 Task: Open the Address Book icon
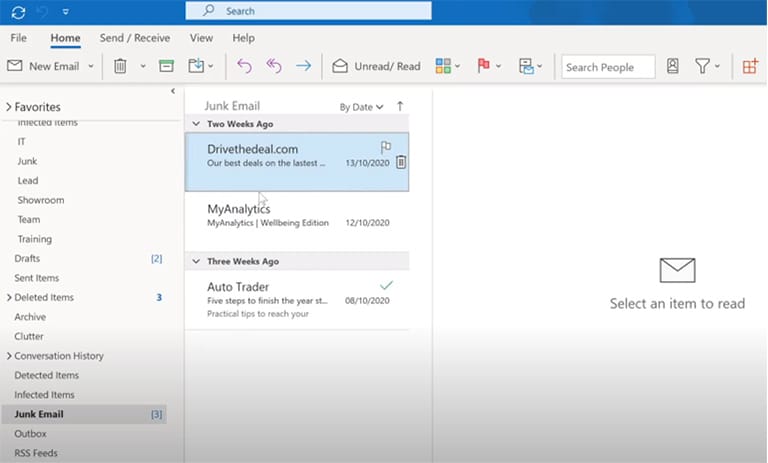point(673,66)
